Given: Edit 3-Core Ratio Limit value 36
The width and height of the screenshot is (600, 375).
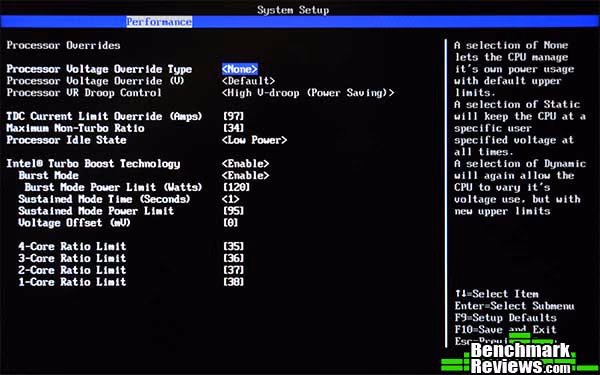Looking at the screenshot, I should (233, 258).
